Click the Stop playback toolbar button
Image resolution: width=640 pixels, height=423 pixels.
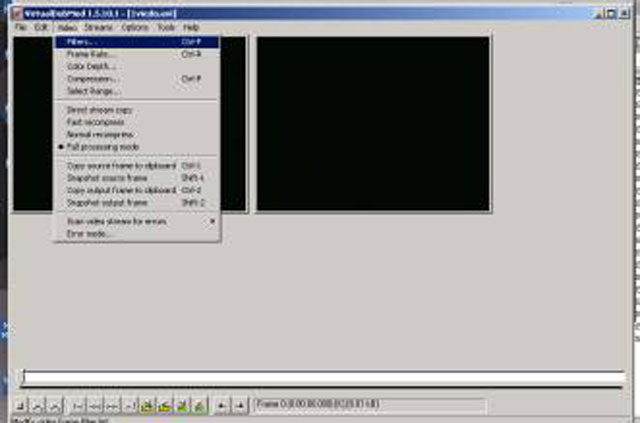(x=20, y=406)
